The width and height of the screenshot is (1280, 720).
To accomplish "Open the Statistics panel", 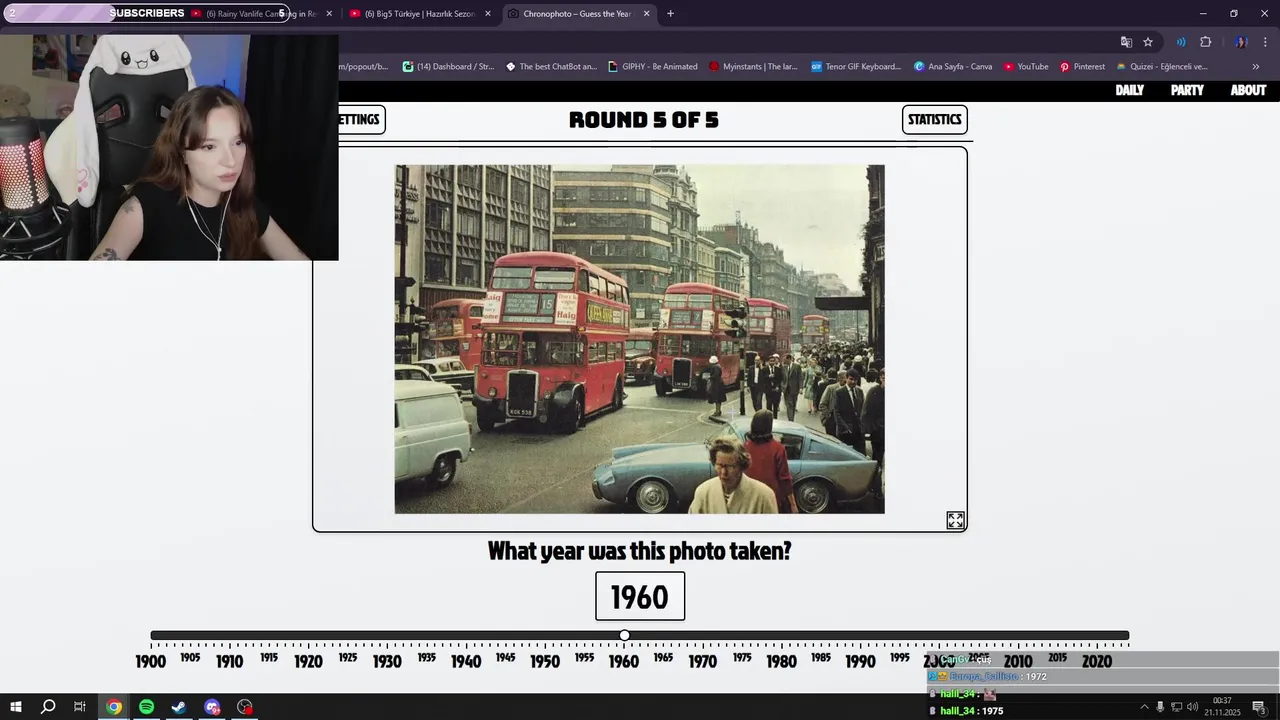I will (x=934, y=119).
